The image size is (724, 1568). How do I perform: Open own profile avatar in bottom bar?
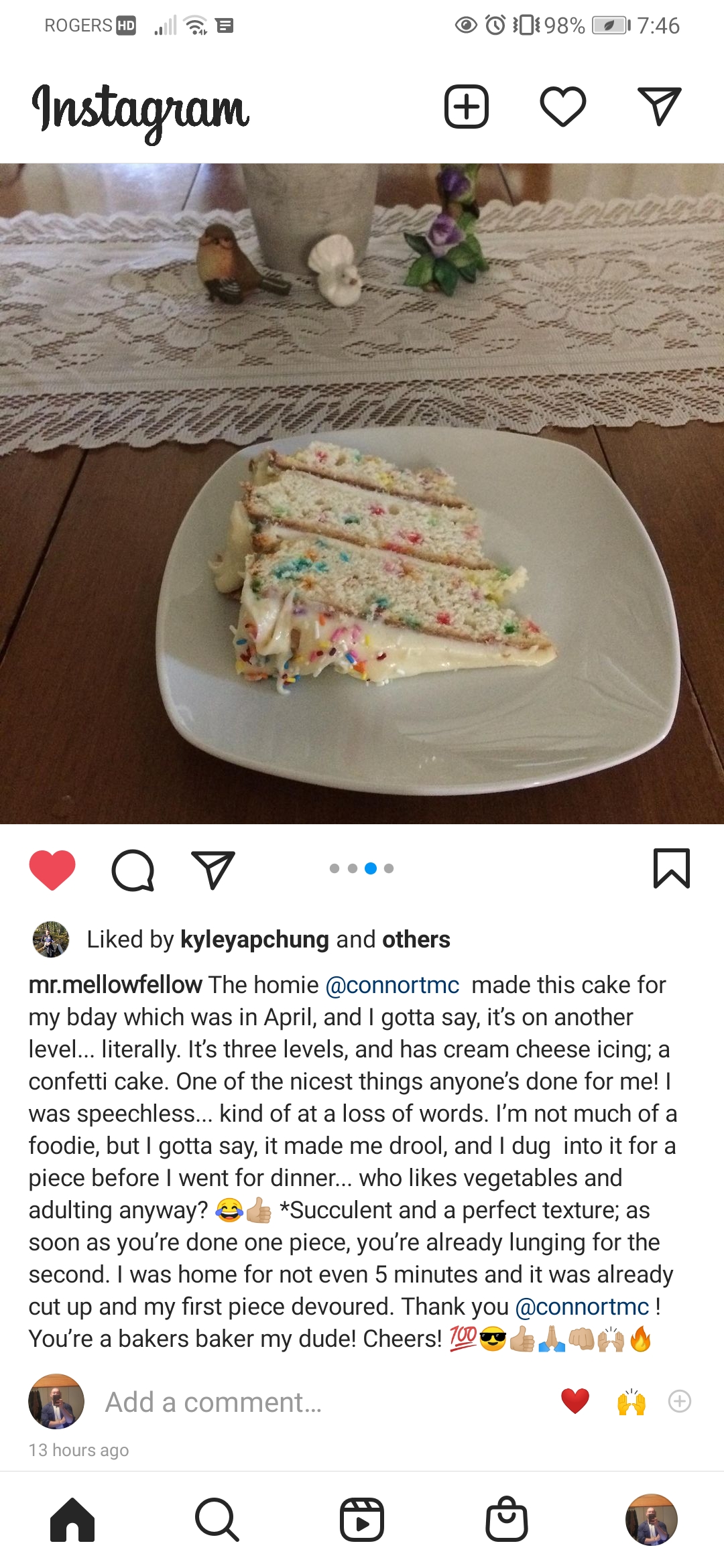pos(651,1520)
